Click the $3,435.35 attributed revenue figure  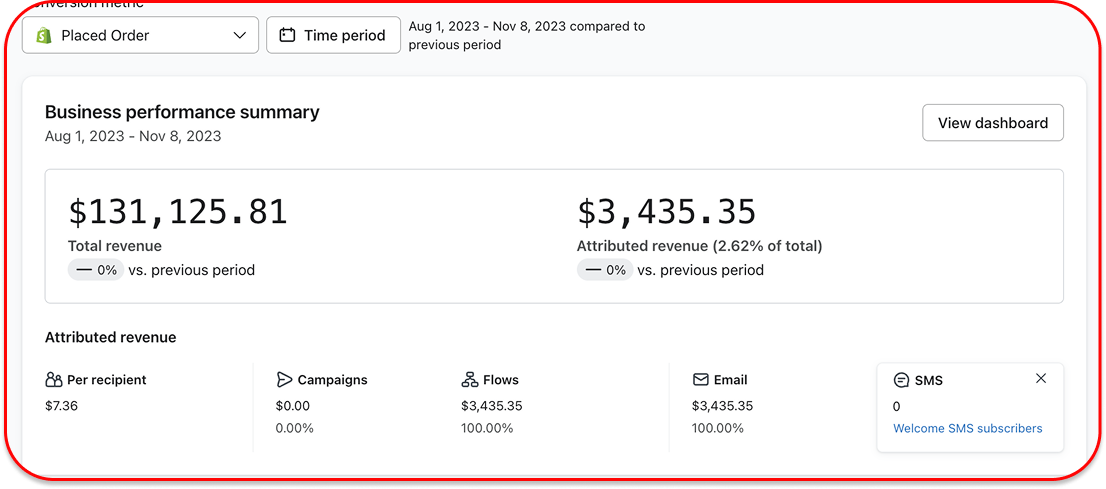click(x=666, y=212)
